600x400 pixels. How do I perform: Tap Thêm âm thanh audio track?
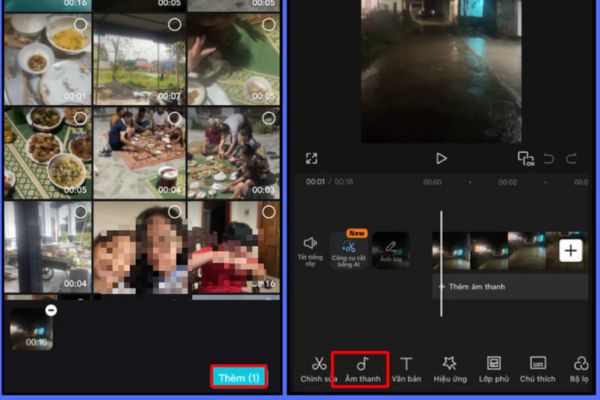pyautogui.click(x=476, y=287)
